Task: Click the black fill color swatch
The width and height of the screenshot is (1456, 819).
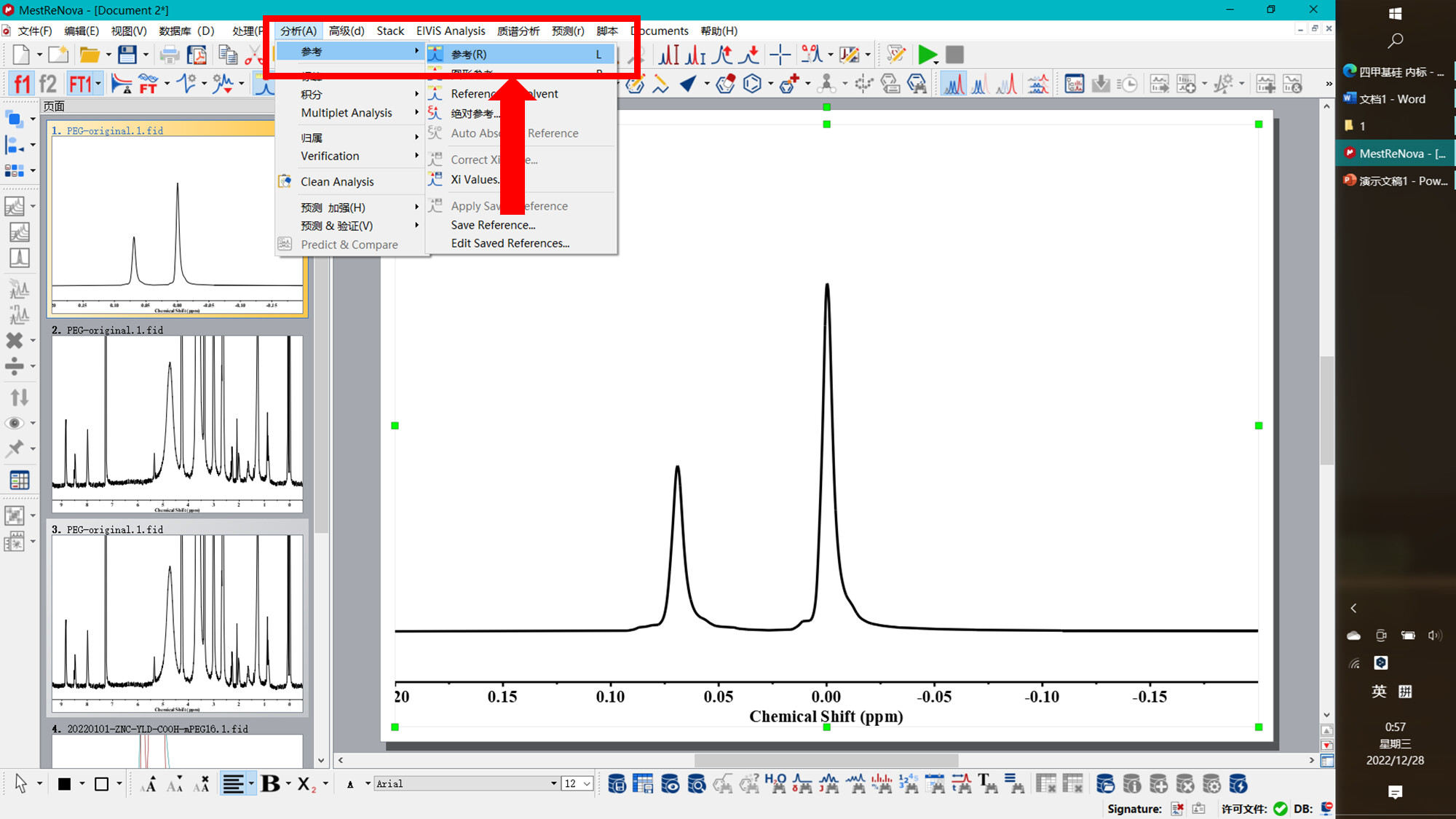Action: (x=64, y=784)
